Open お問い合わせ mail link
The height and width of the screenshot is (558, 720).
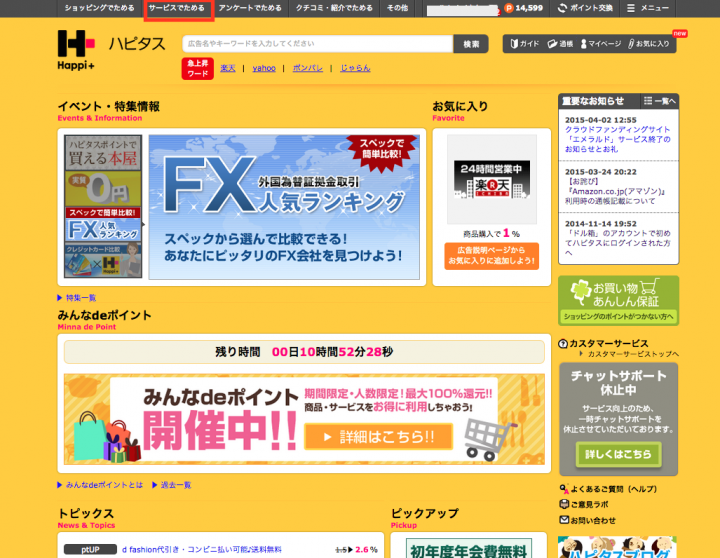point(587,520)
